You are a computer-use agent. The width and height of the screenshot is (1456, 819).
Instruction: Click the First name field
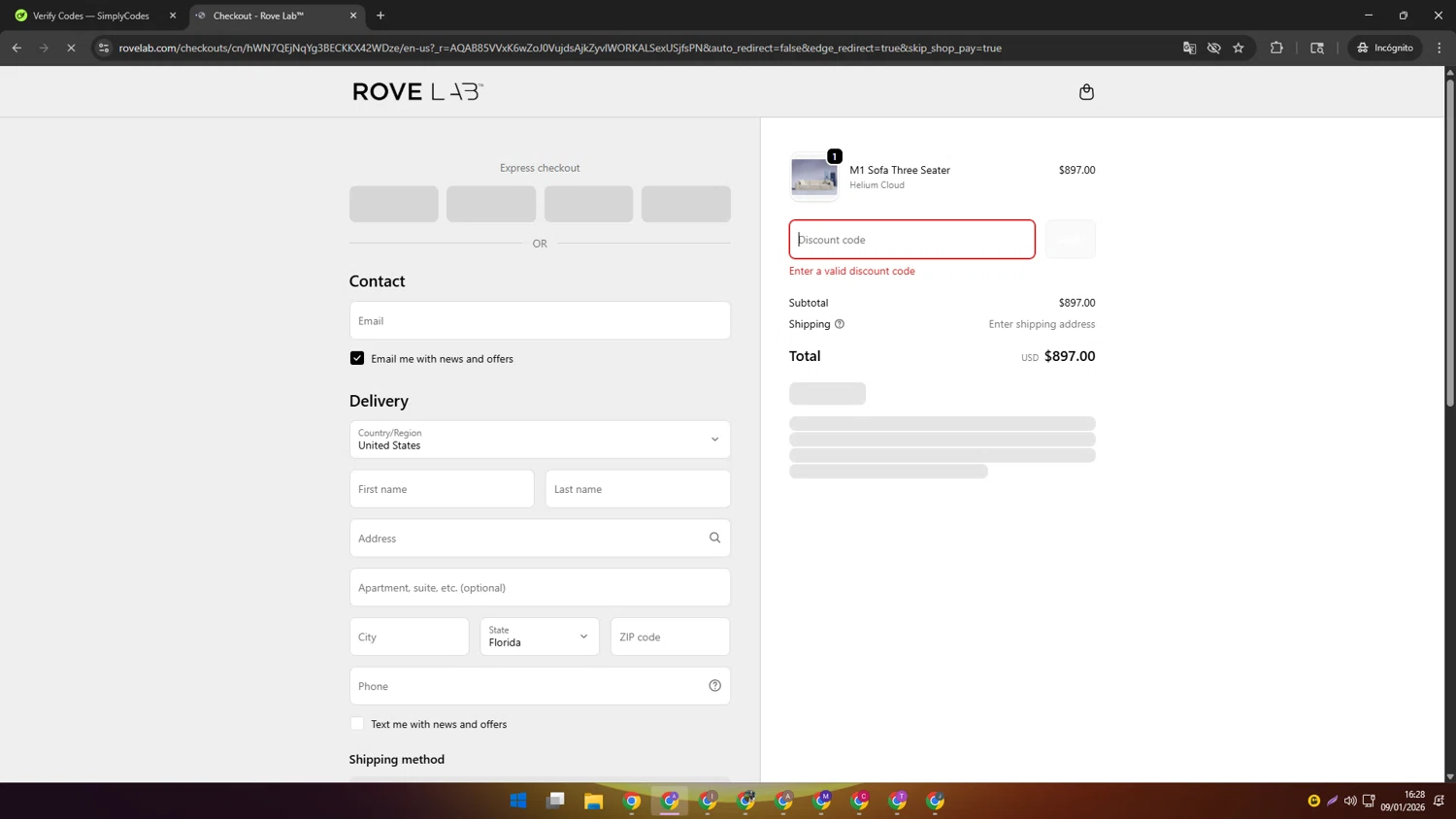coord(442,489)
